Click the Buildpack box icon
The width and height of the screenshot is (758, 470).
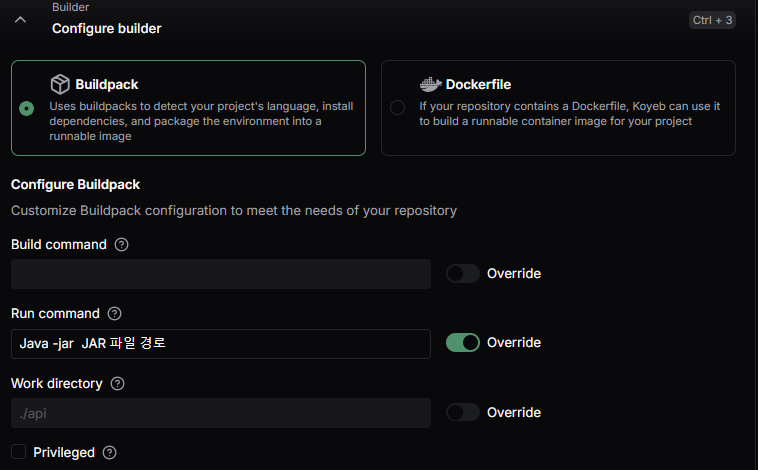coord(60,84)
